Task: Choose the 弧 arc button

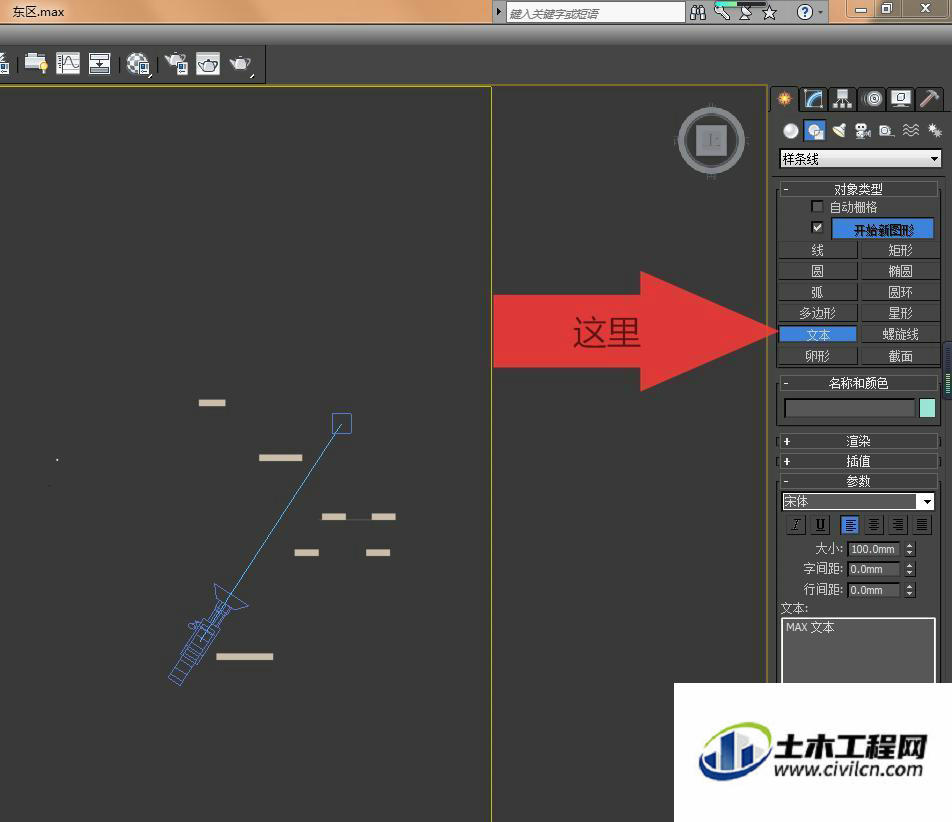Action: 817,292
